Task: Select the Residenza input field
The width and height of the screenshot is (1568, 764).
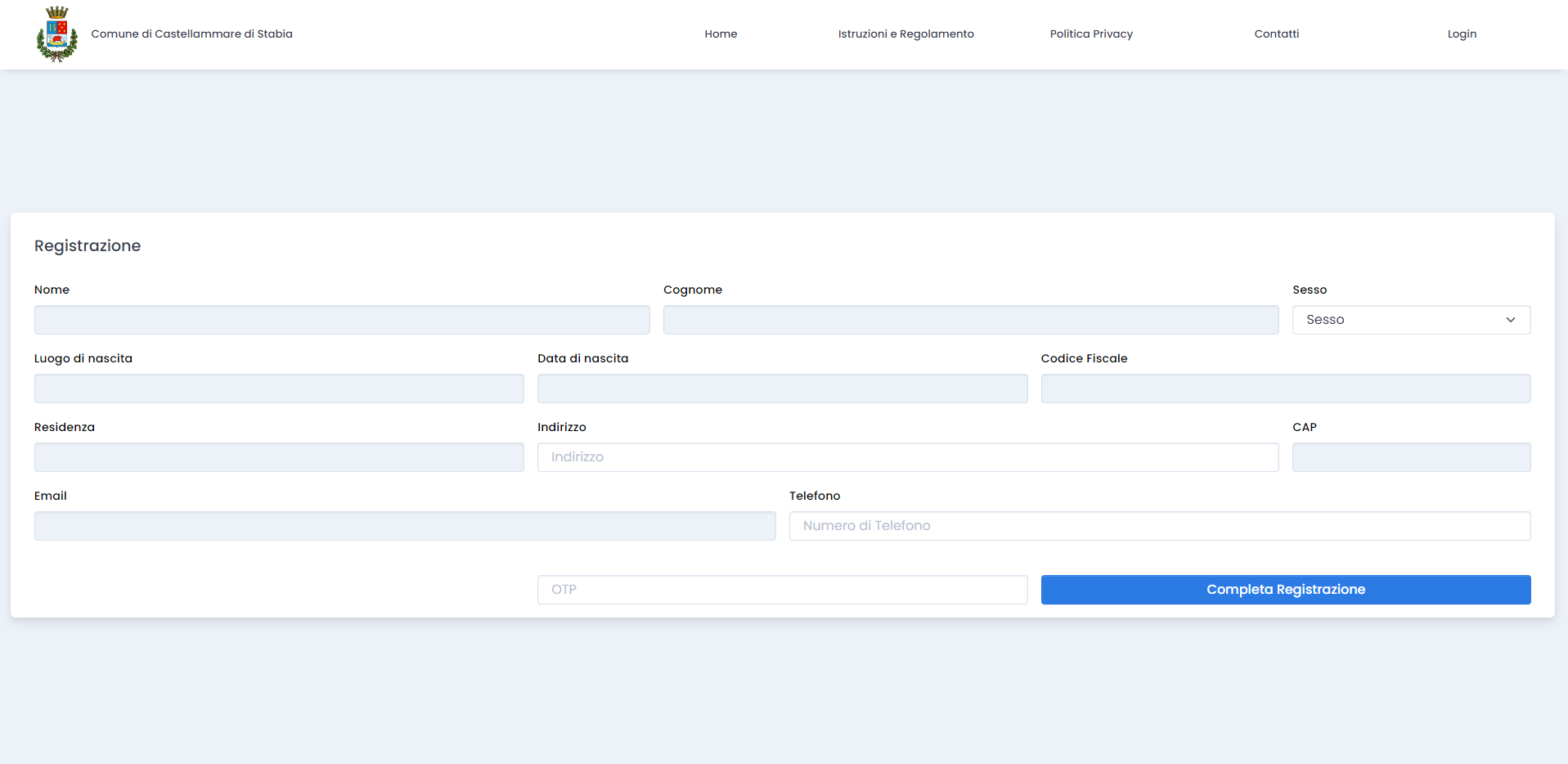Action: tap(279, 457)
